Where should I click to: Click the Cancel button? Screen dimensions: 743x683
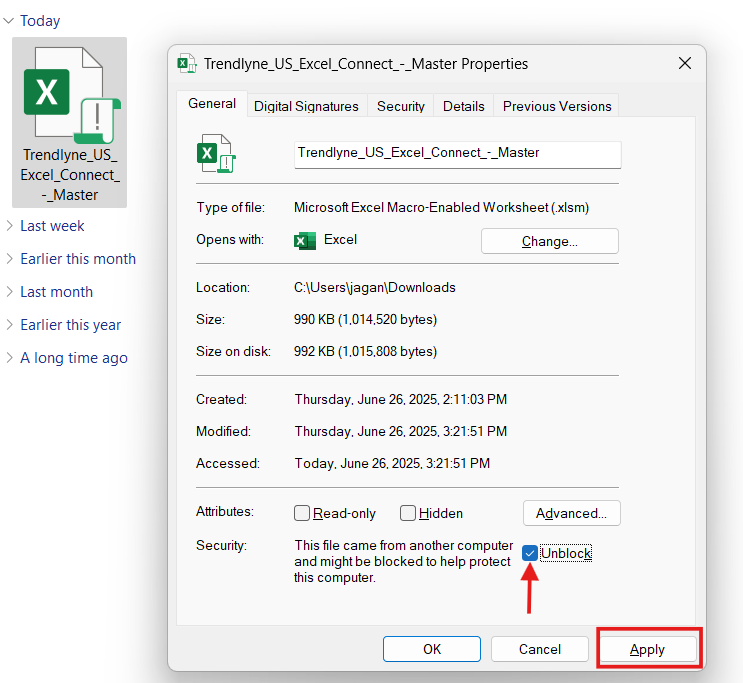tap(540, 649)
